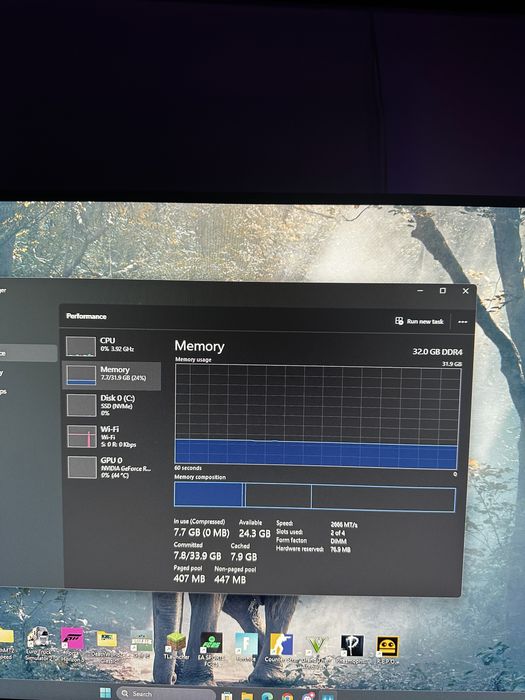Click the Memory composition bar
The width and height of the screenshot is (525, 700).
[315, 497]
